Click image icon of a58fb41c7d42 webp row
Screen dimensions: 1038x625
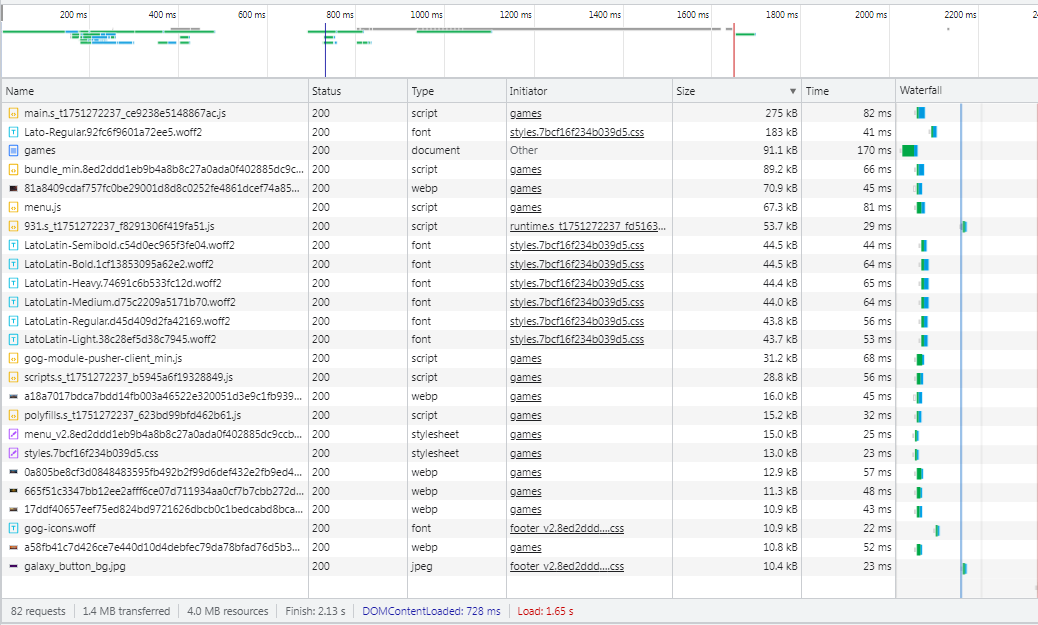coord(13,548)
